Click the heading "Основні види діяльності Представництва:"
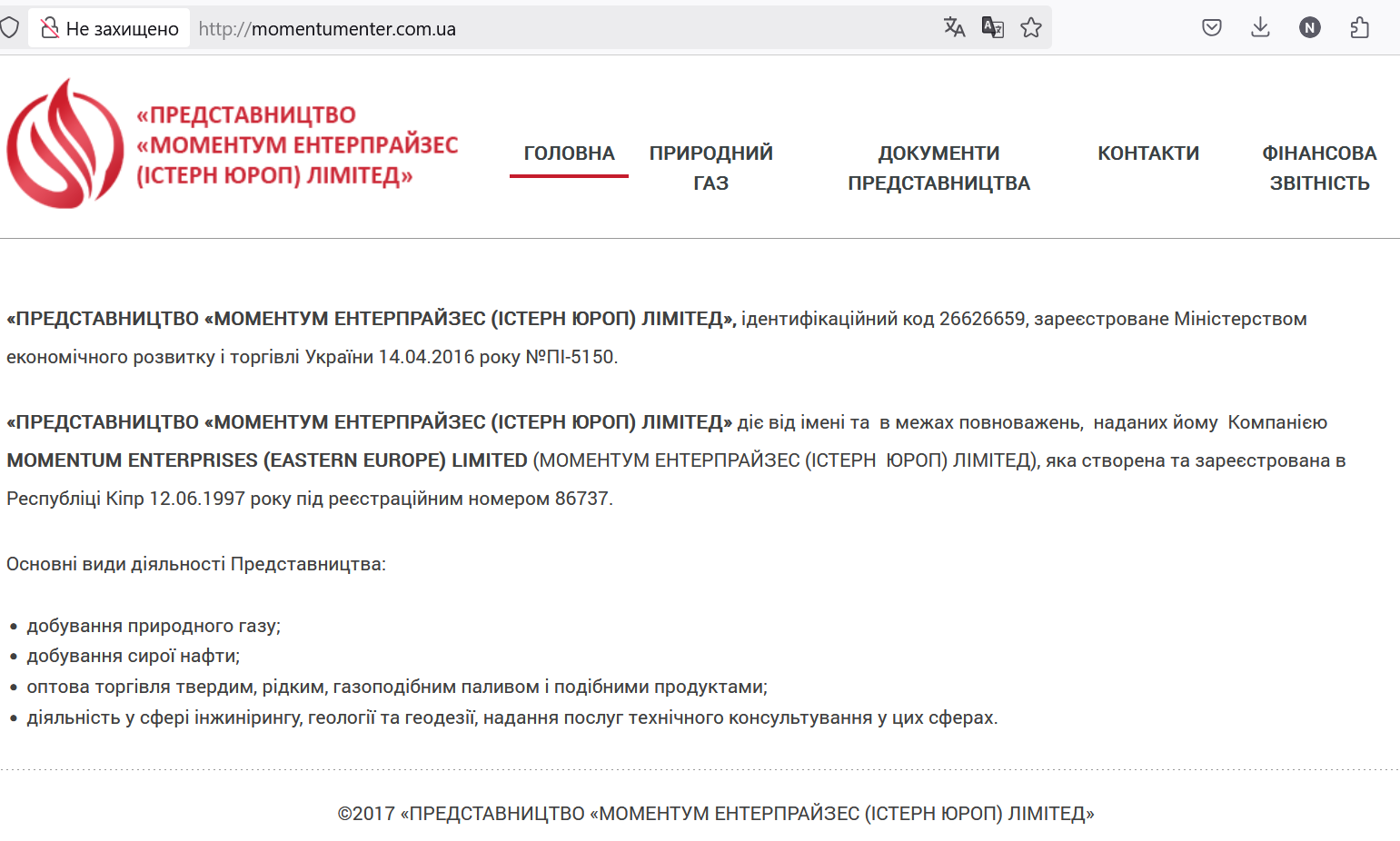The height and width of the screenshot is (841, 1400). coord(196,564)
